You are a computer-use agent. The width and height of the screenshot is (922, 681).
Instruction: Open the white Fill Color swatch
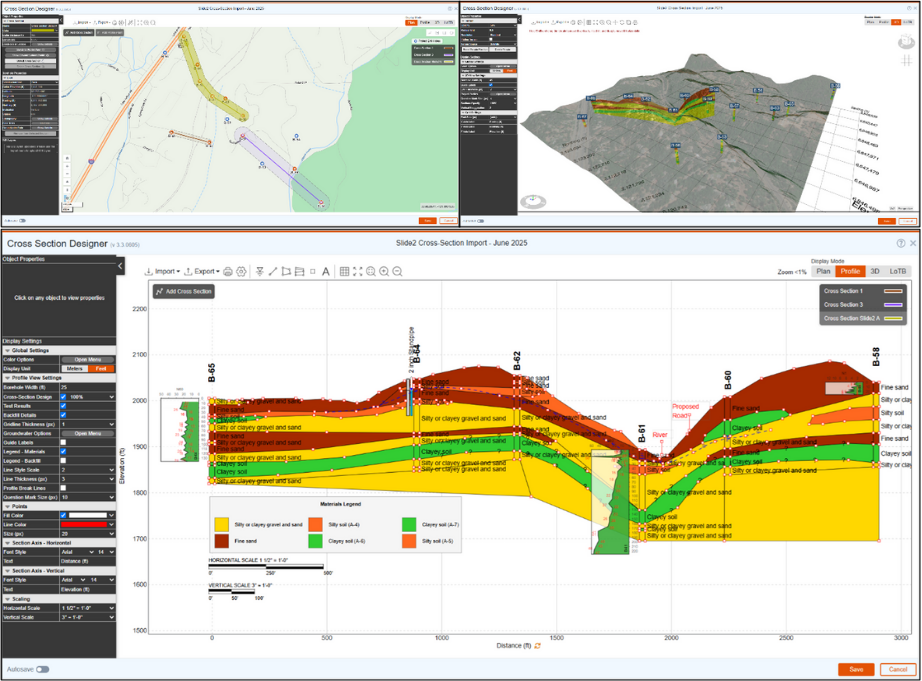[88, 515]
